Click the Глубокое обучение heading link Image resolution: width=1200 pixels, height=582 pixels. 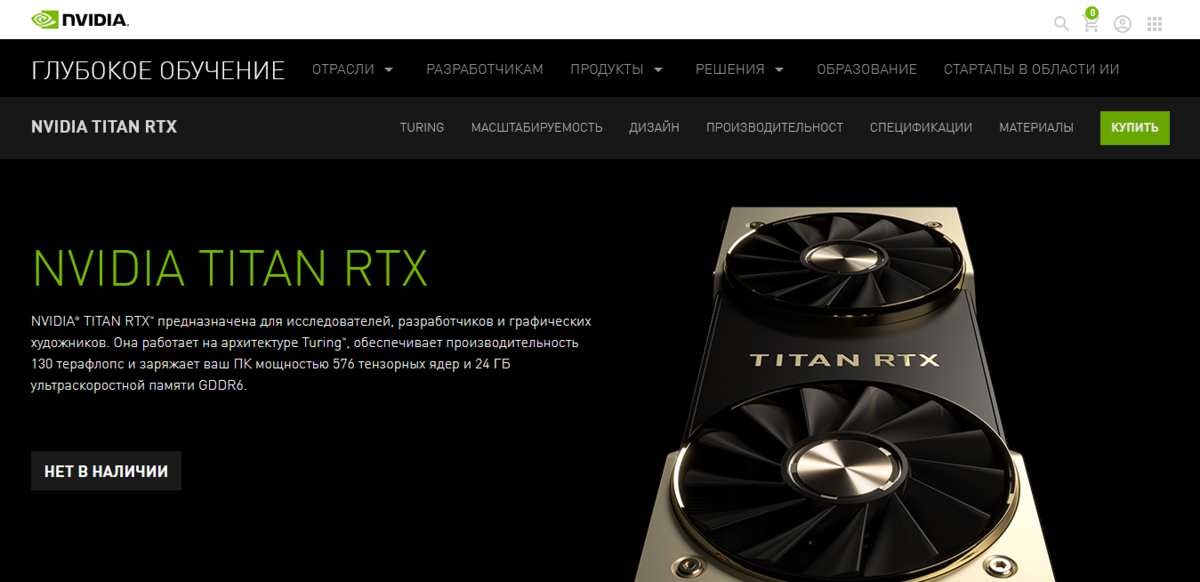(158, 70)
